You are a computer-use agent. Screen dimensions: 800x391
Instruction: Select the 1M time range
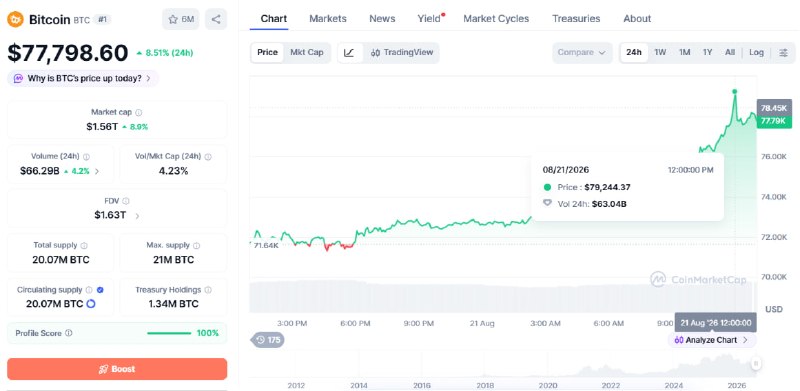684,53
